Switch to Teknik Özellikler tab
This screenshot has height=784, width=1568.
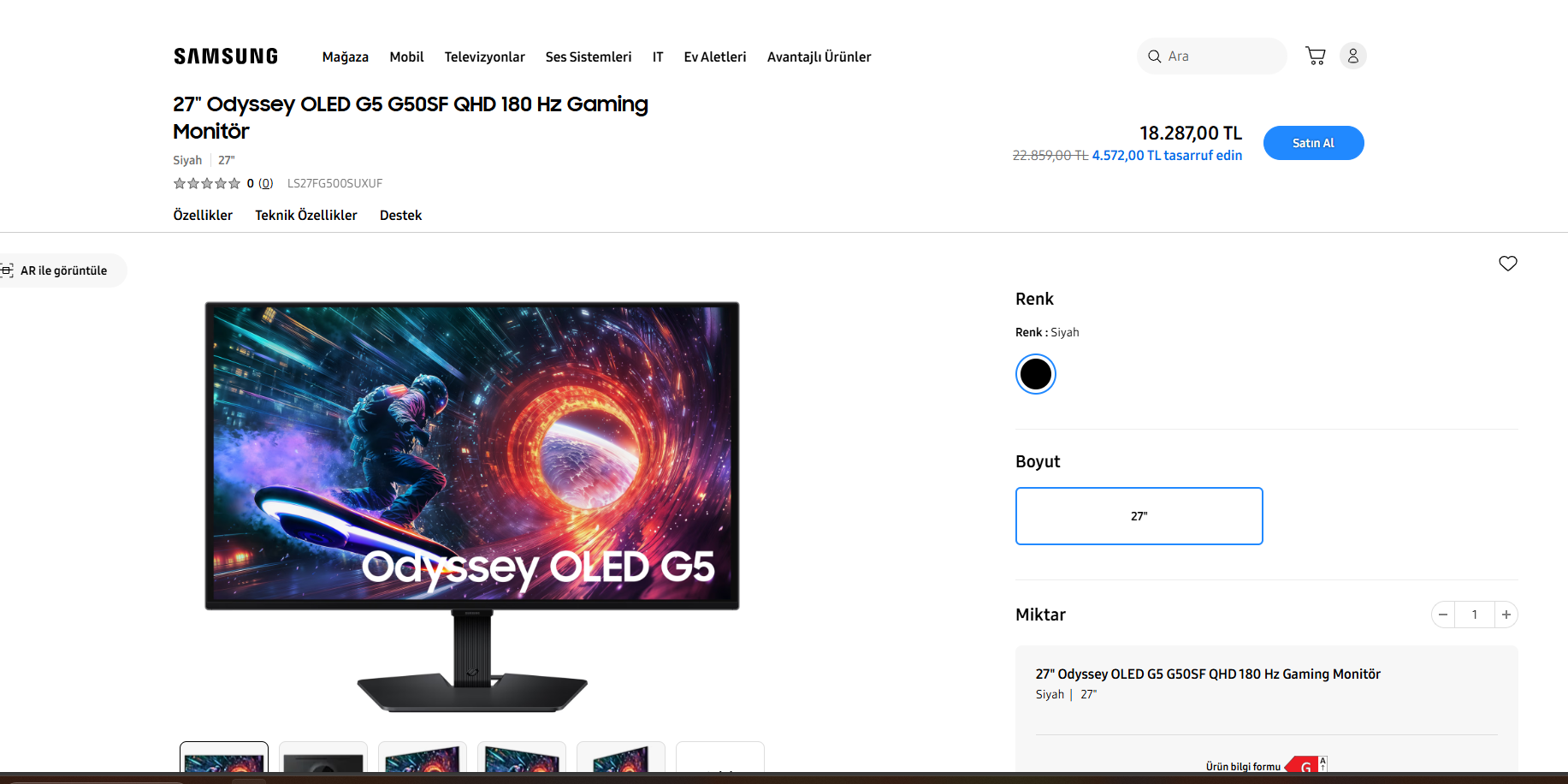(306, 215)
